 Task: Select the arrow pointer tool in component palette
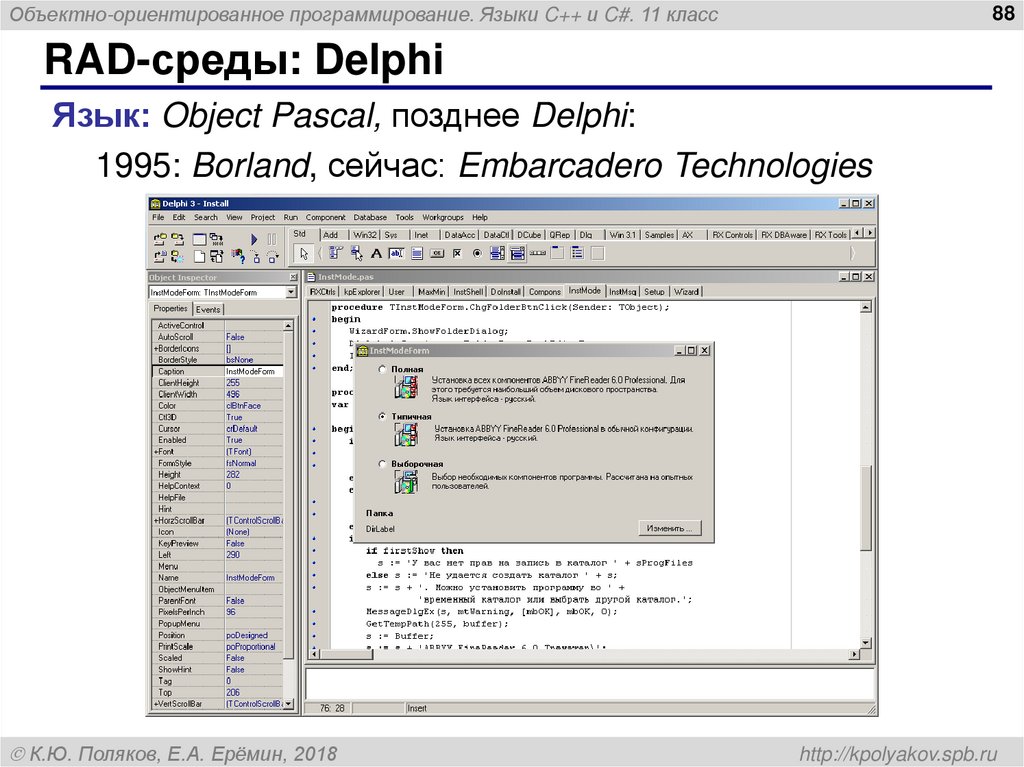point(303,253)
